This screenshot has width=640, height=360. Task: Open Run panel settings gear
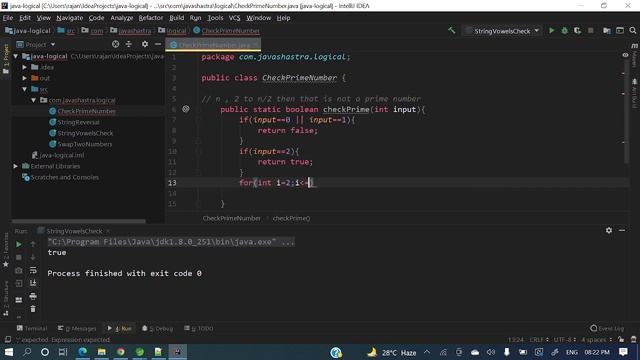(609, 231)
